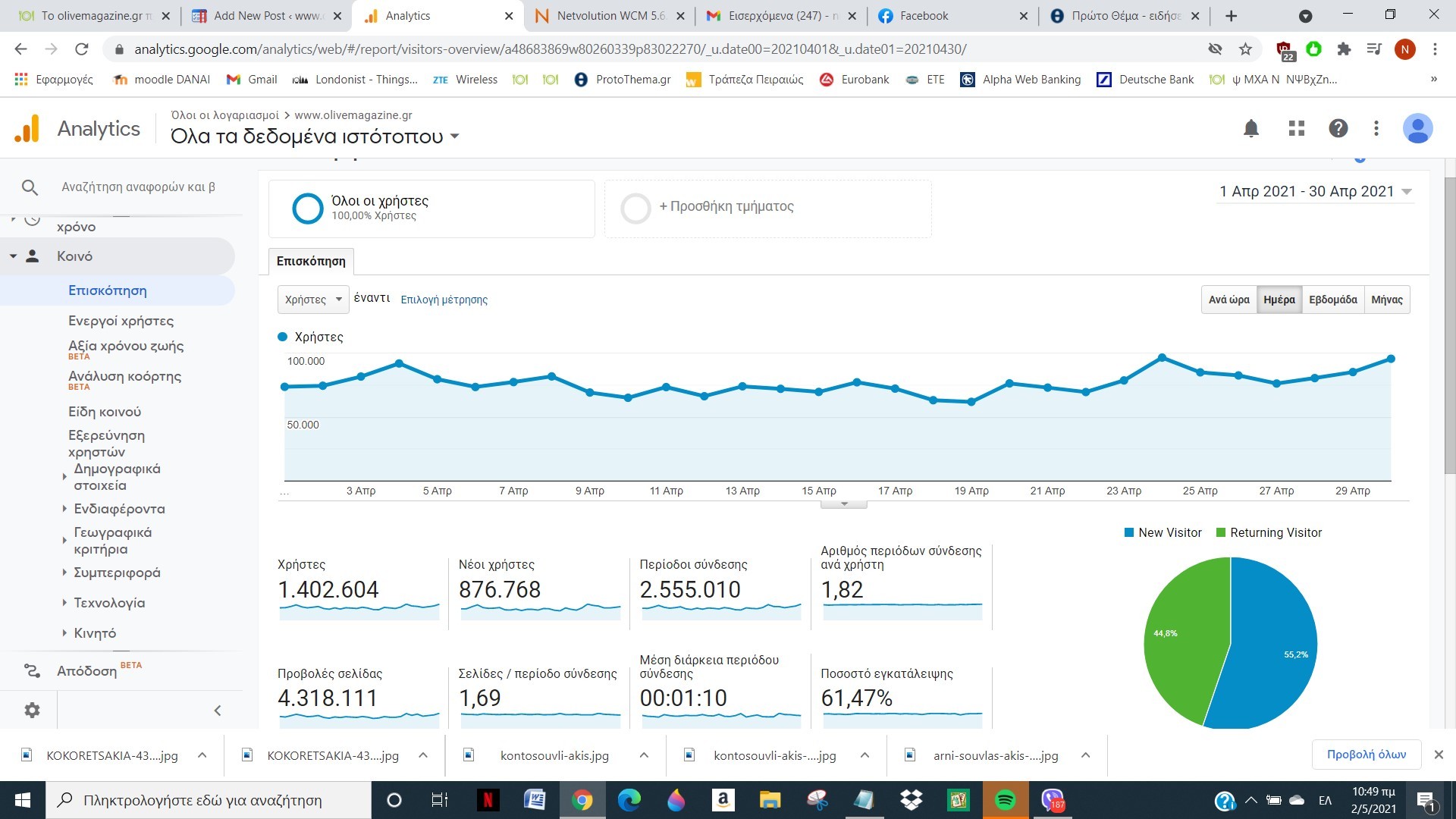Collapse sidebar with the left chevron
Viewport: 1456px width, 819px height.
pos(218,711)
